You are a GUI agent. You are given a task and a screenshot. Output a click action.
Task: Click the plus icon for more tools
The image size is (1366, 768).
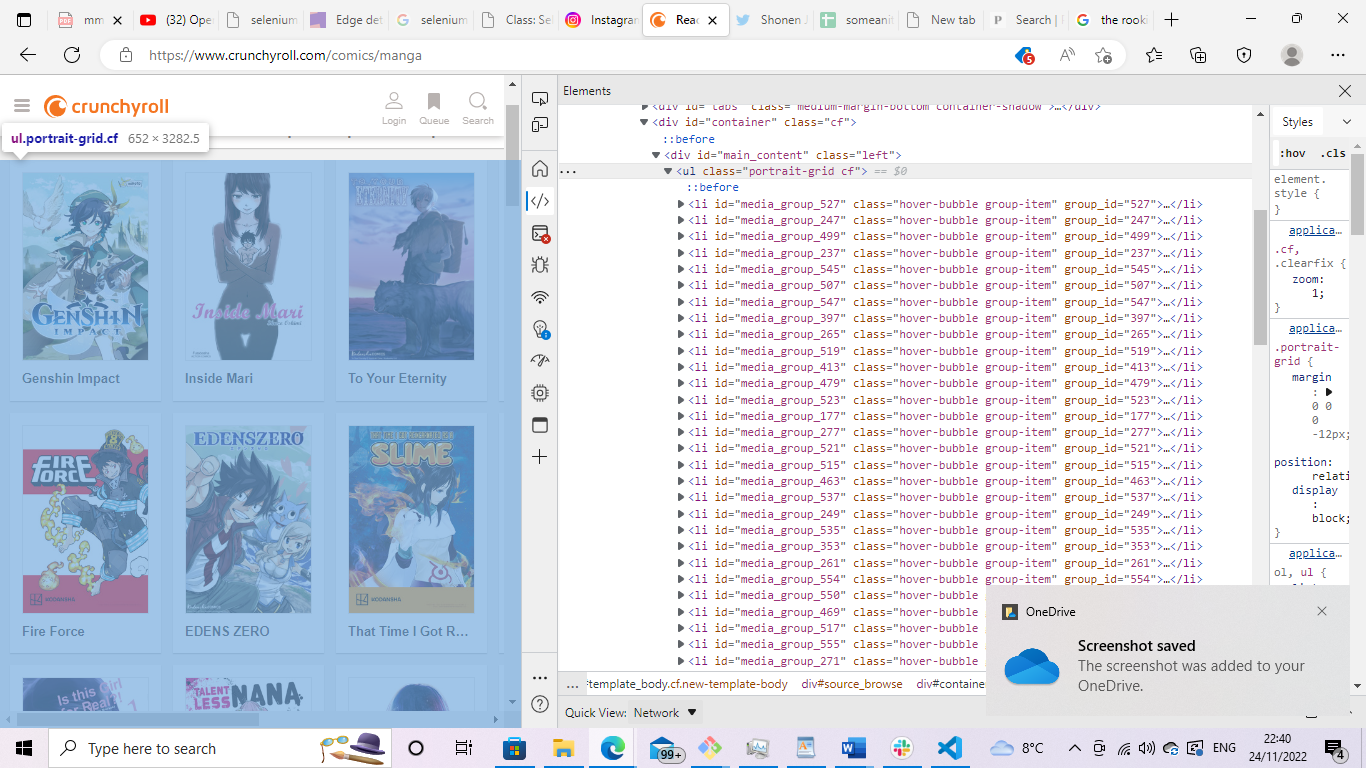[x=540, y=457]
